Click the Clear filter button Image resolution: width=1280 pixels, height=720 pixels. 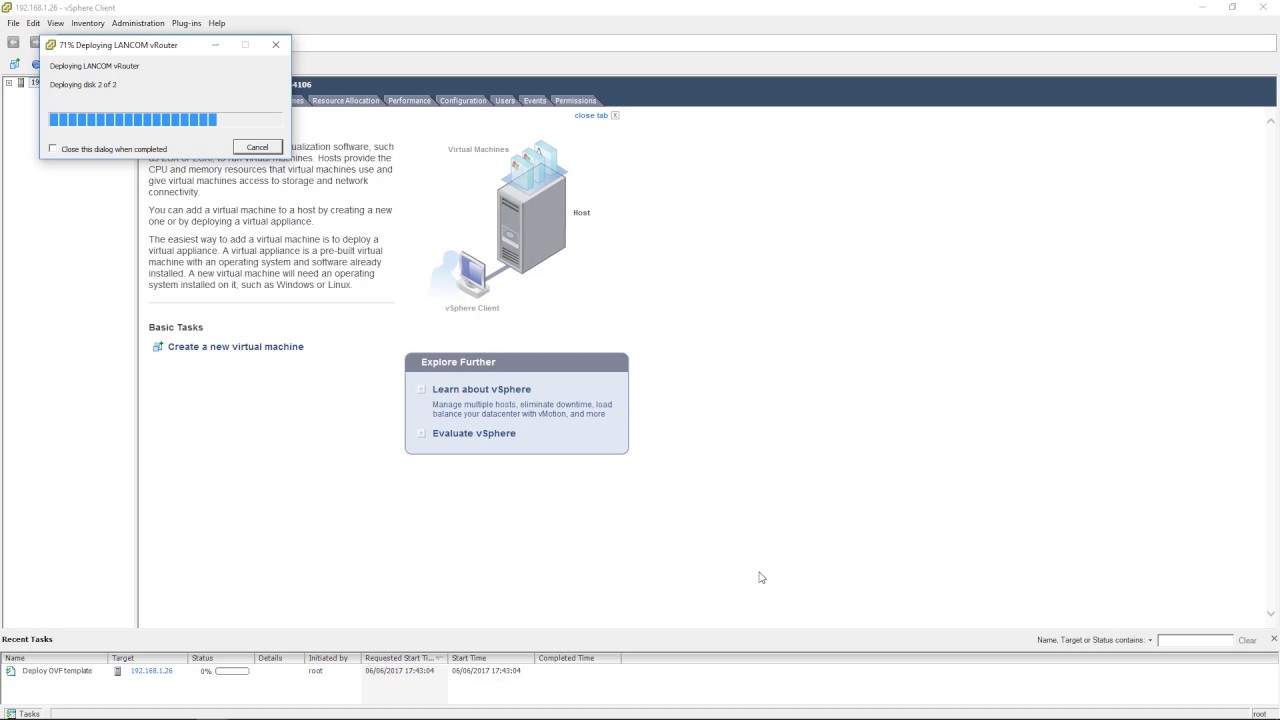pos(1247,640)
